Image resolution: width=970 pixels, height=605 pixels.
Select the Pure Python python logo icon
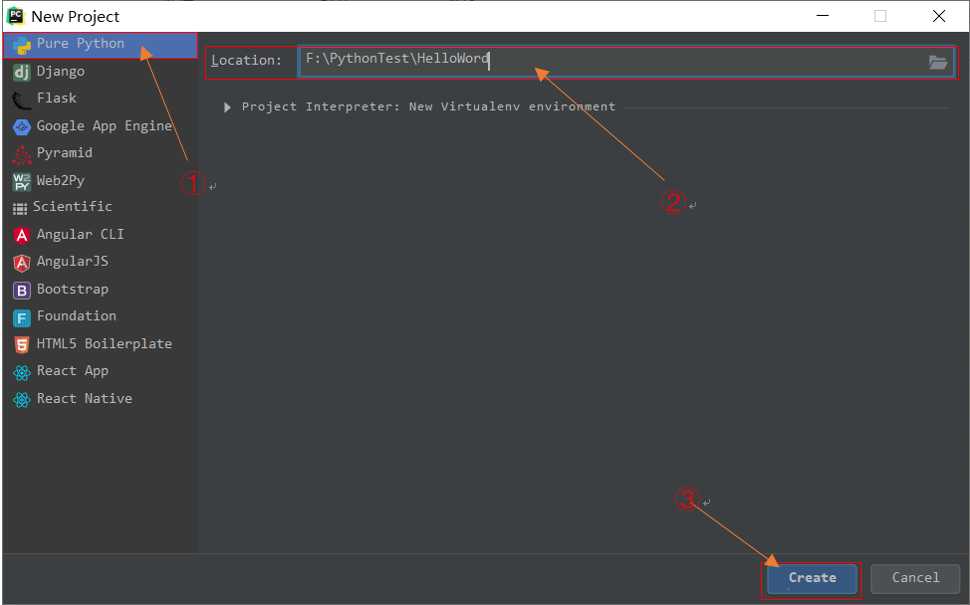coord(22,46)
